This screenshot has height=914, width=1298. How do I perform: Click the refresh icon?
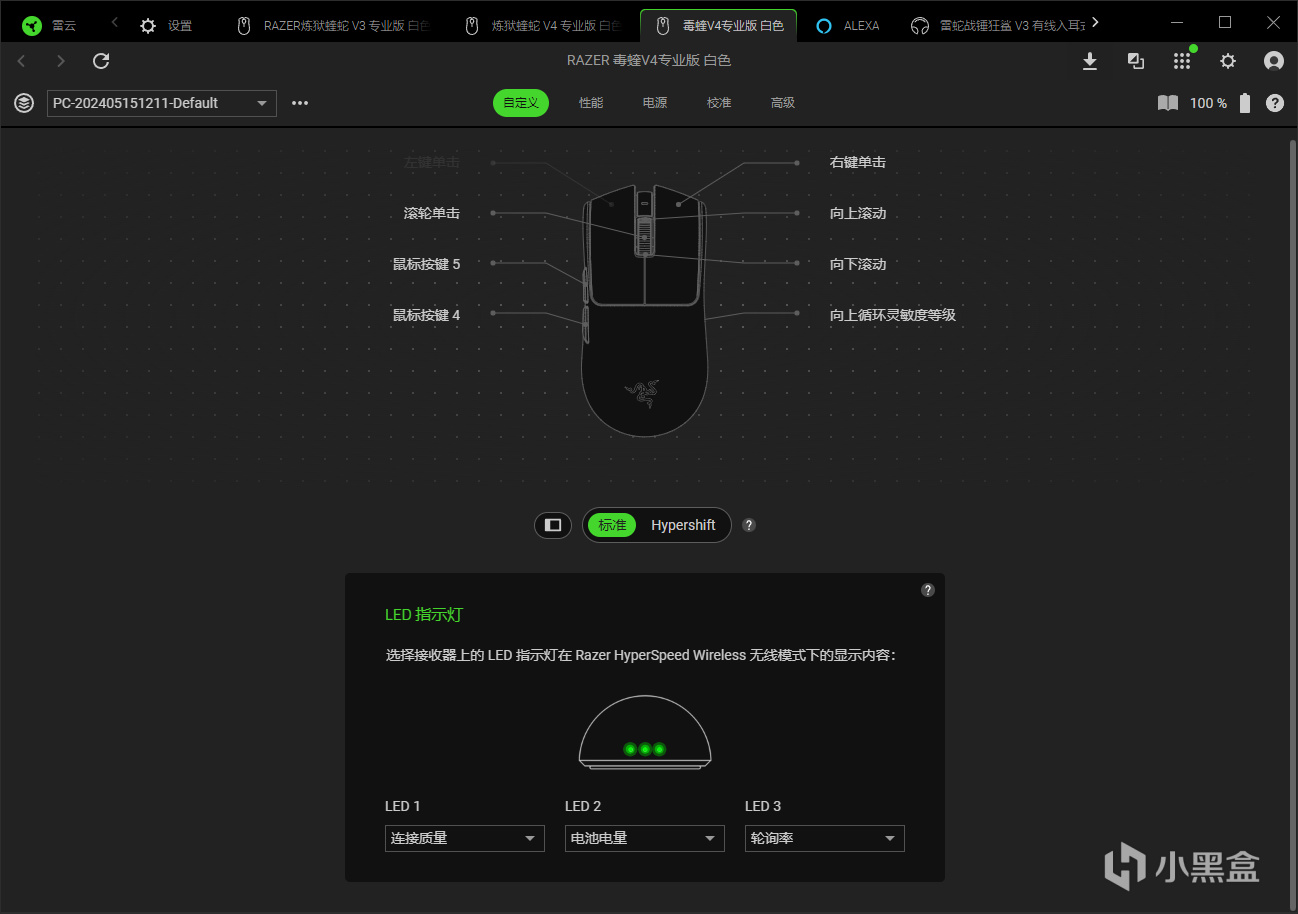click(x=101, y=62)
